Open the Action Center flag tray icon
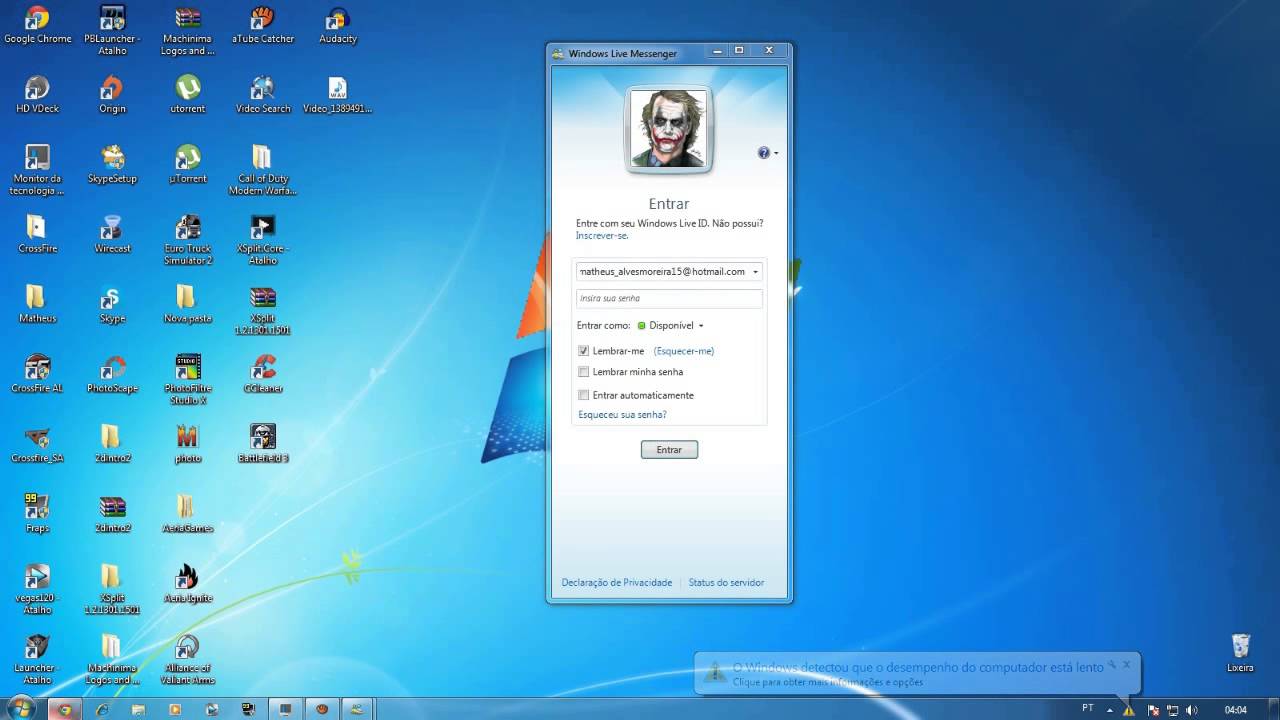The width and height of the screenshot is (1280, 720). click(x=1153, y=709)
